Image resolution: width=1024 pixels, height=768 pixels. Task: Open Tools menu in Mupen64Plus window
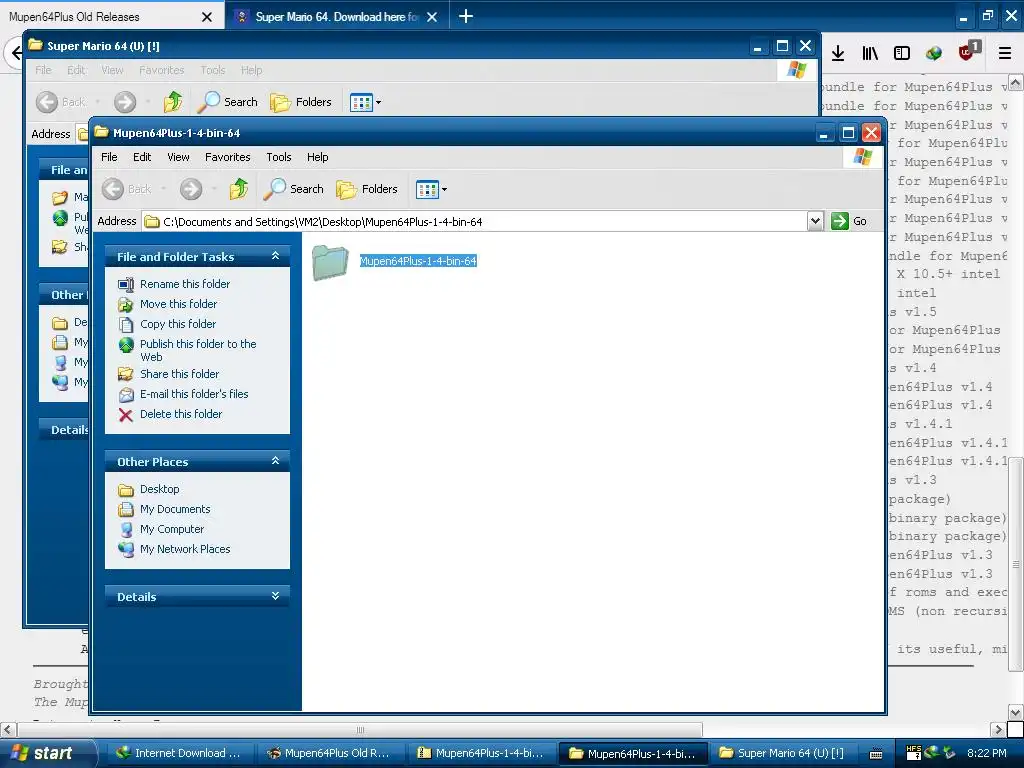tap(279, 157)
